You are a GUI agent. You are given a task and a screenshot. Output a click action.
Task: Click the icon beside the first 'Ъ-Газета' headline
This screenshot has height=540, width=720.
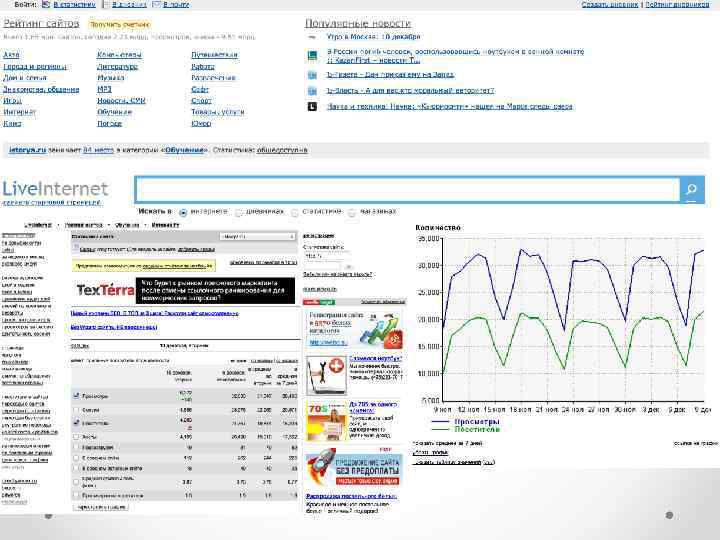pos(312,75)
